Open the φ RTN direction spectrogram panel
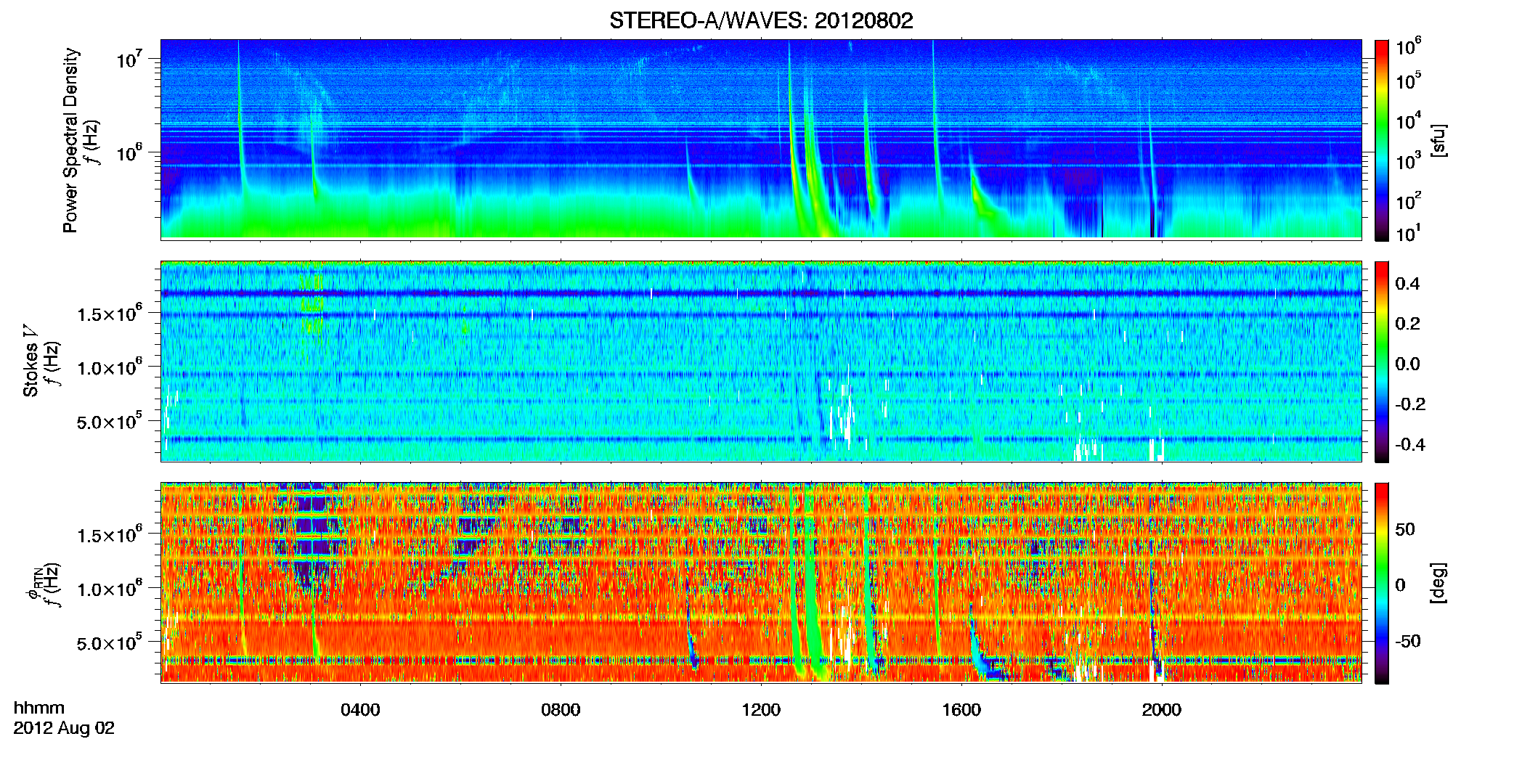Screen dimensions: 1522x784 [761, 582]
